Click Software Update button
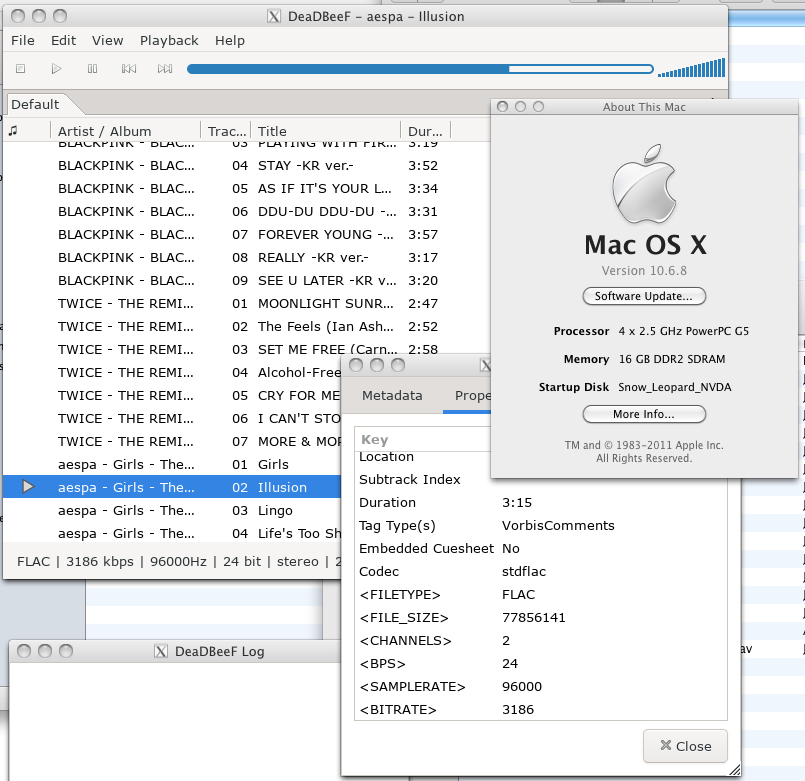The image size is (805, 781). (x=644, y=297)
